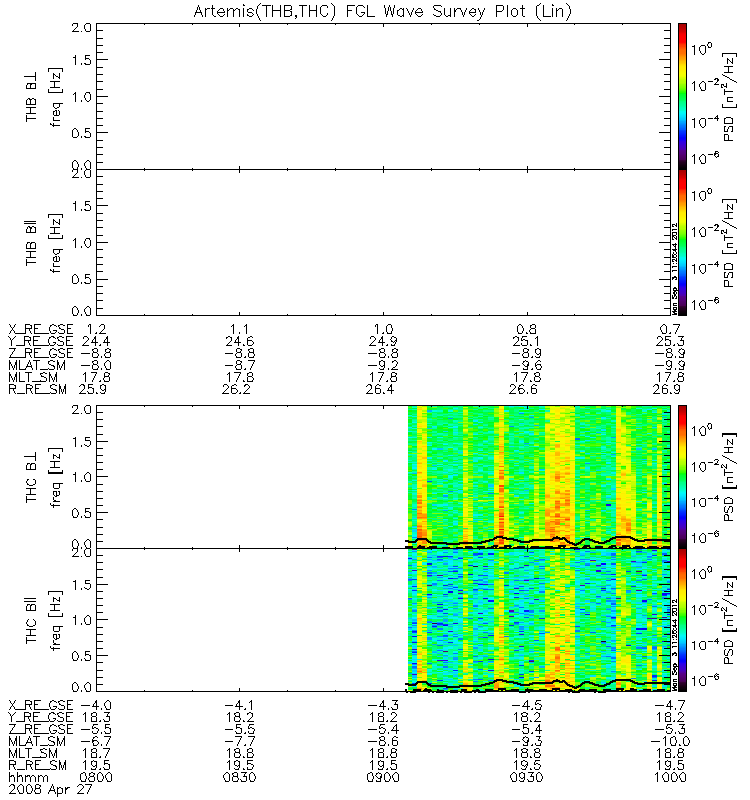Click the THB Y_RE_GSE value '24.4'

[96, 341]
